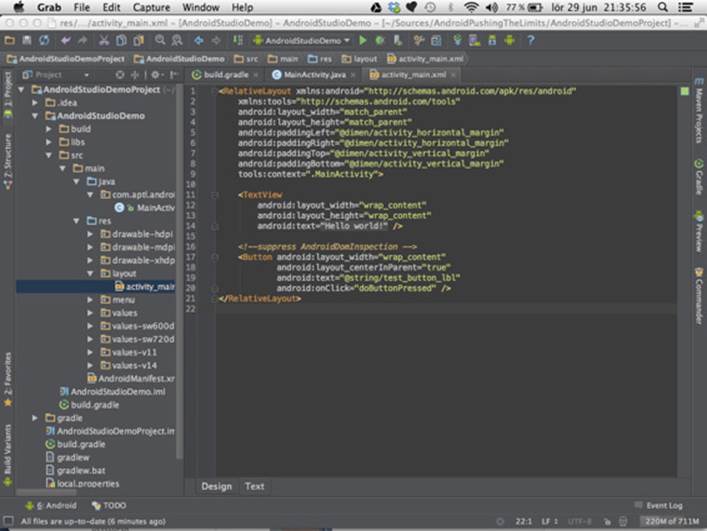Click the project tree horizontal scrollbar
The width and height of the screenshot is (707, 531).
pos(47,492)
